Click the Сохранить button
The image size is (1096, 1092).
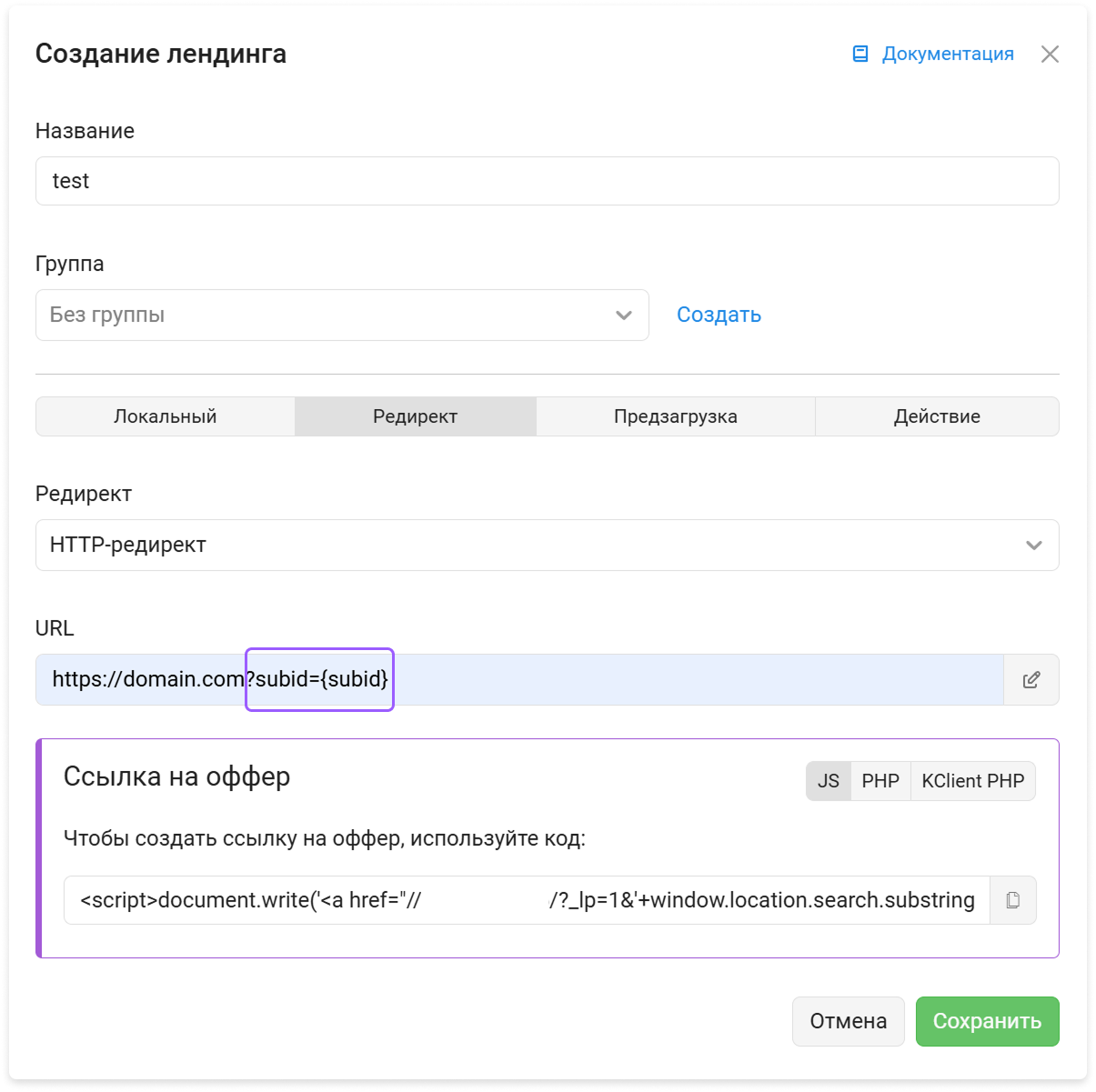point(988,1022)
